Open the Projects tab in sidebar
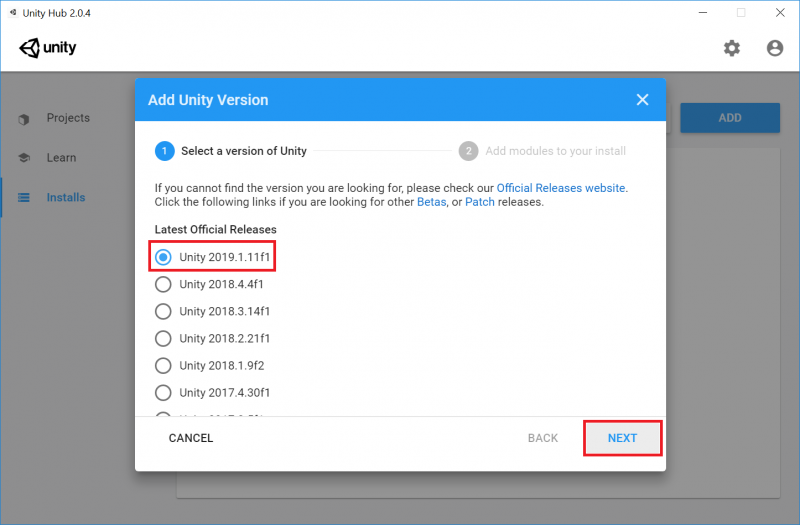The image size is (800, 525). click(x=68, y=118)
